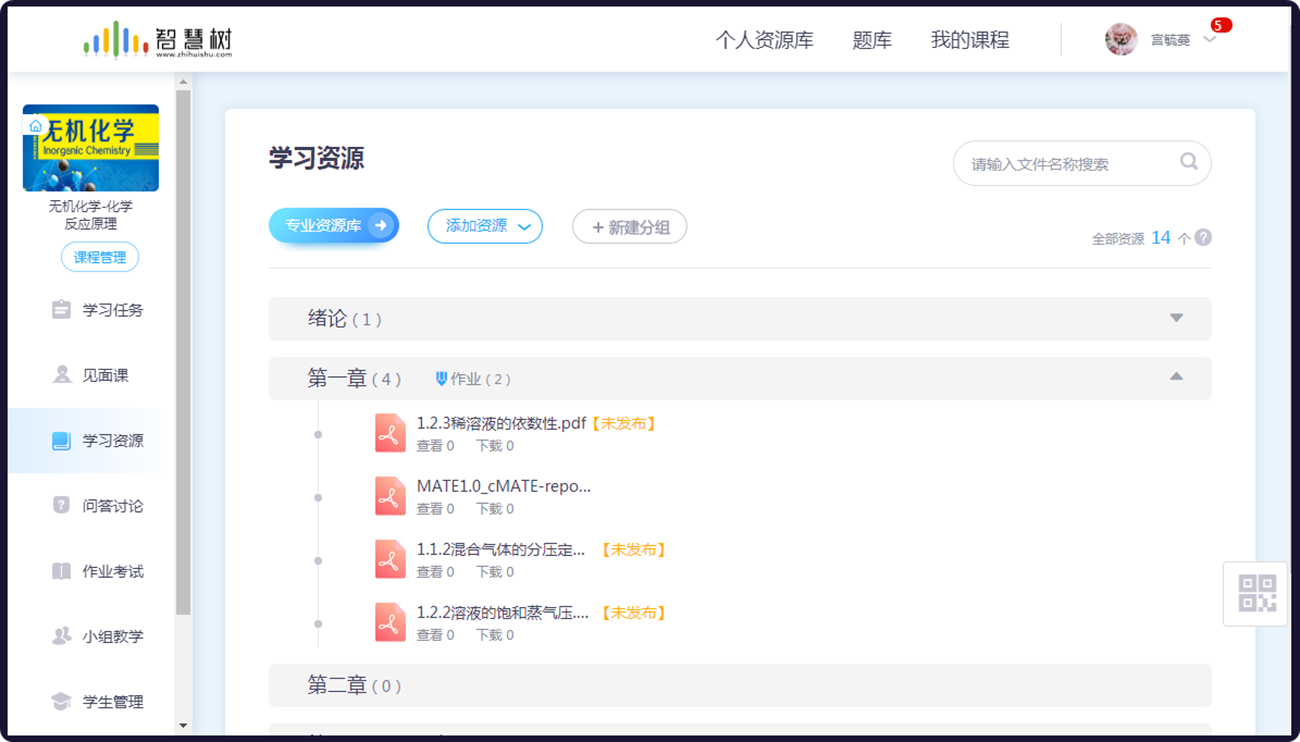Open the QR code panel on the right
The image size is (1300, 742).
[x=1256, y=591]
